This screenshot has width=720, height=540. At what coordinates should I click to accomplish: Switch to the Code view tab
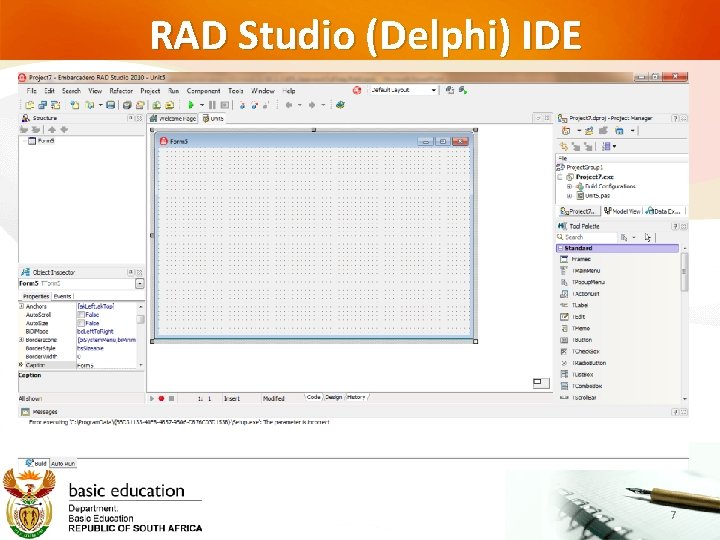pos(314,397)
